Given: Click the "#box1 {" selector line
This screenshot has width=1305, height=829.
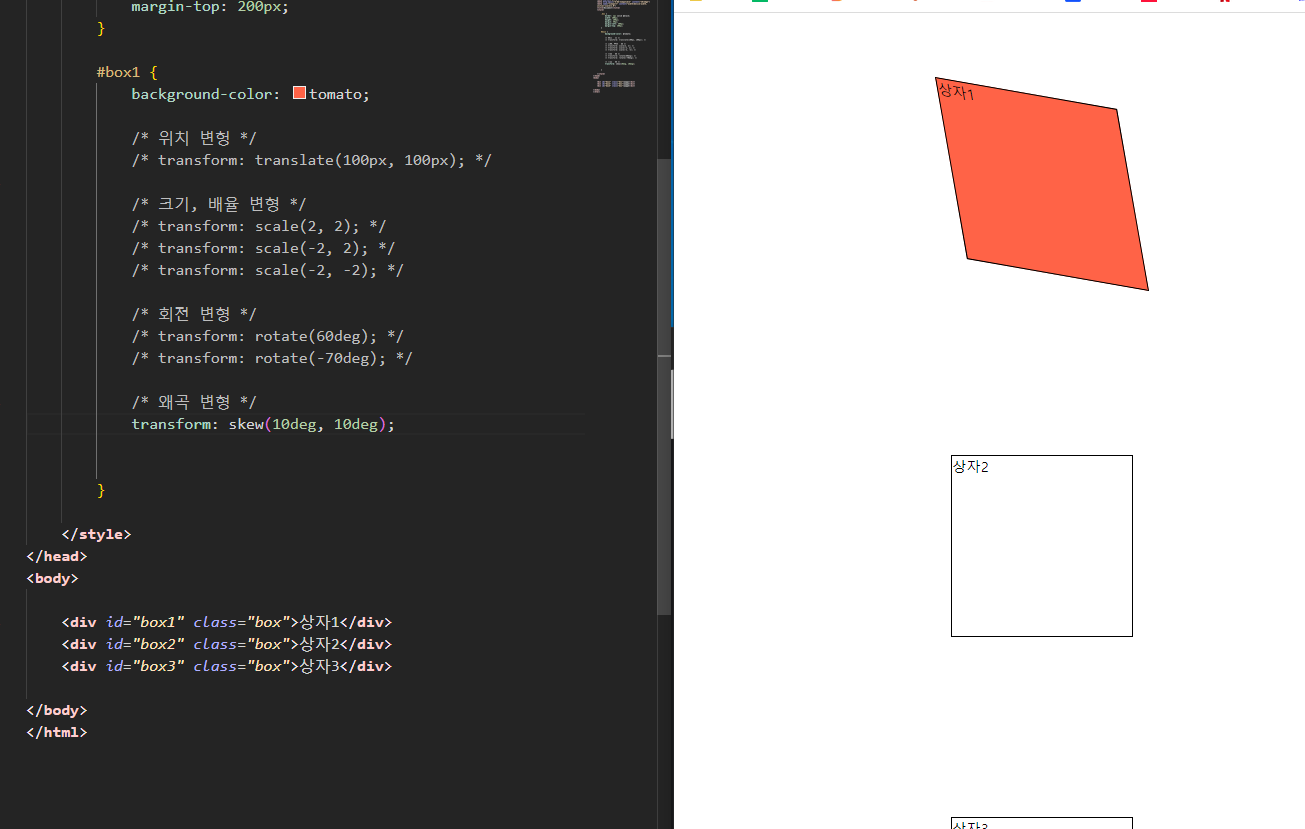Looking at the screenshot, I should click(x=127, y=72).
